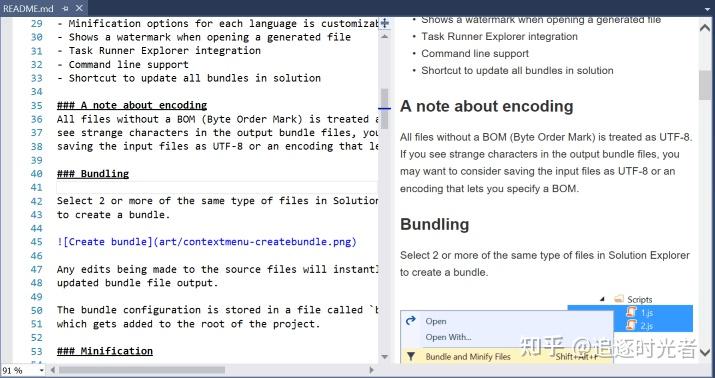Click the '### Minification' source heading
The image size is (715, 378).
[105, 351]
